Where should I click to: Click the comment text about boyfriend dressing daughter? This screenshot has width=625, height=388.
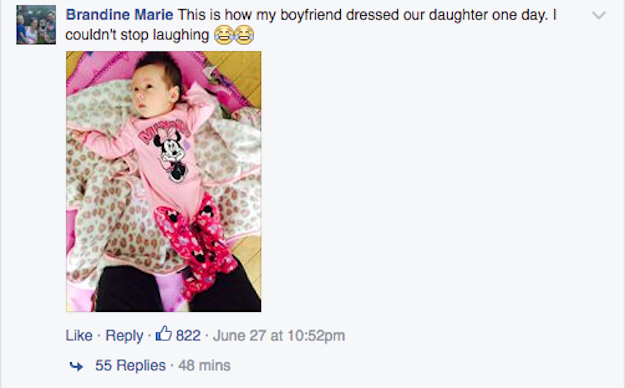pos(311,25)
